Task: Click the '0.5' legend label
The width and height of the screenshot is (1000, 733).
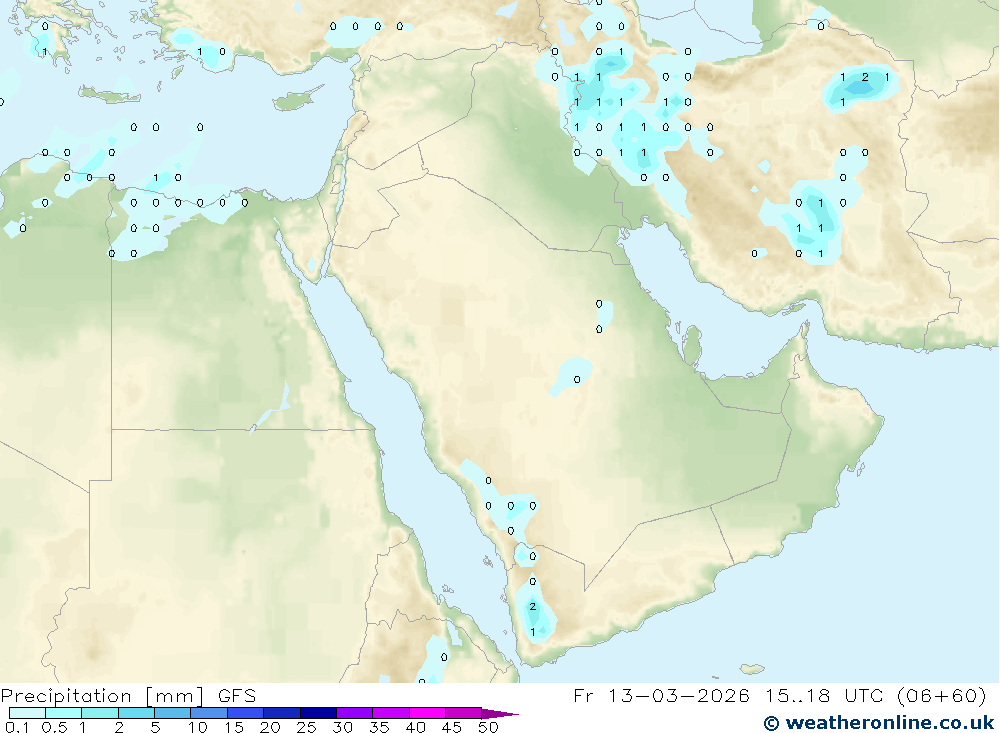Action: tap(54, 727)
